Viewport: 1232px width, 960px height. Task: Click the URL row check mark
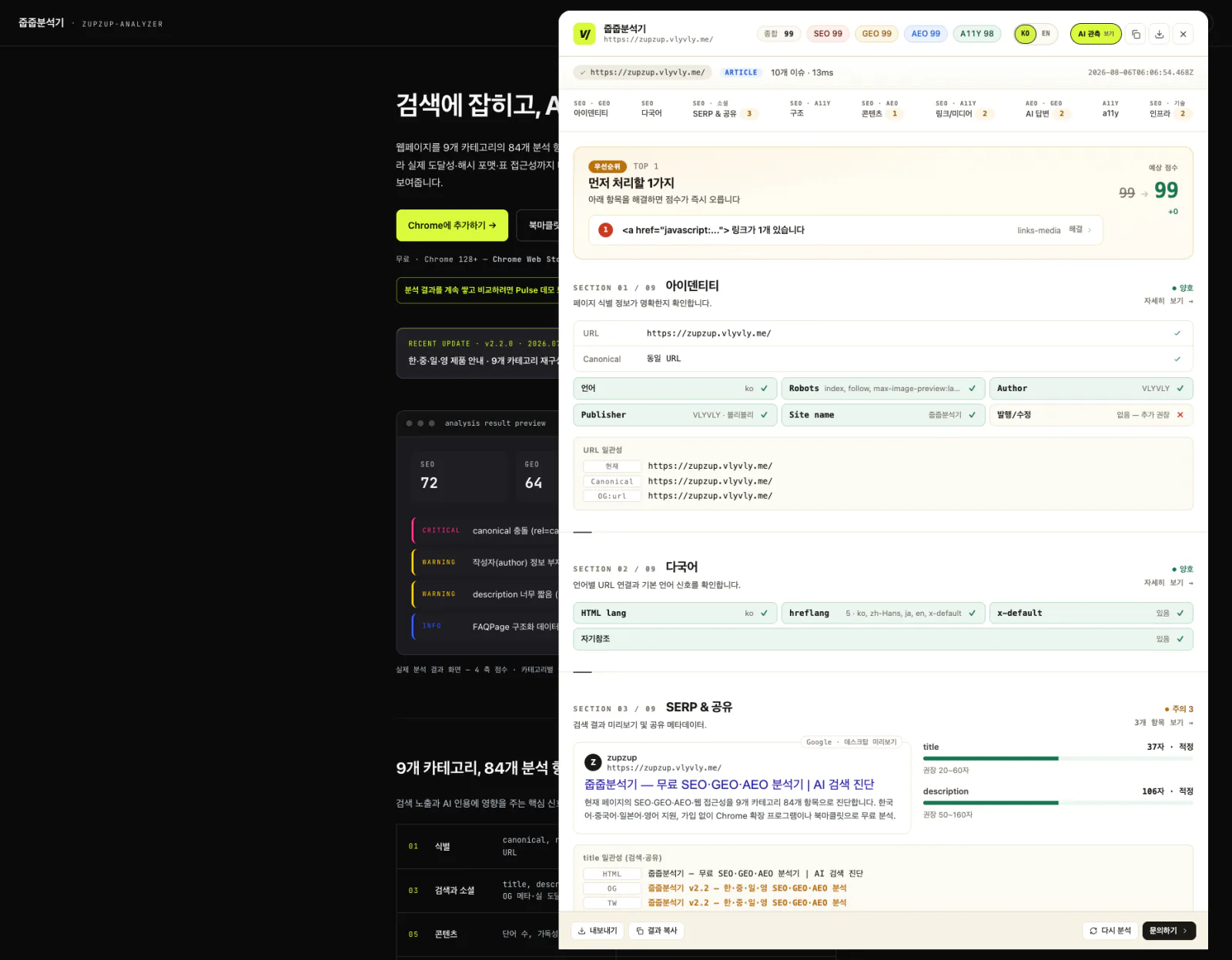pyautogui.click(x=1177, y=333)
